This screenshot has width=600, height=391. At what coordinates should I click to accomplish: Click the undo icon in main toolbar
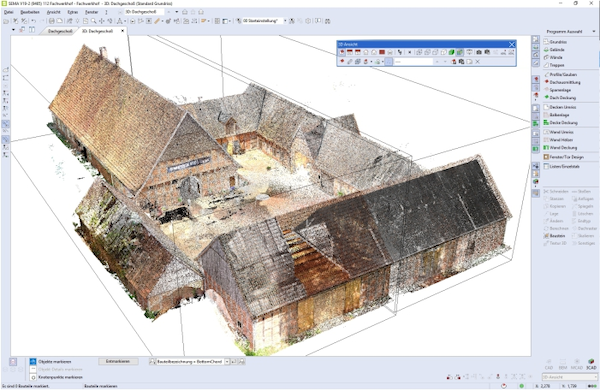pos(34,21)
